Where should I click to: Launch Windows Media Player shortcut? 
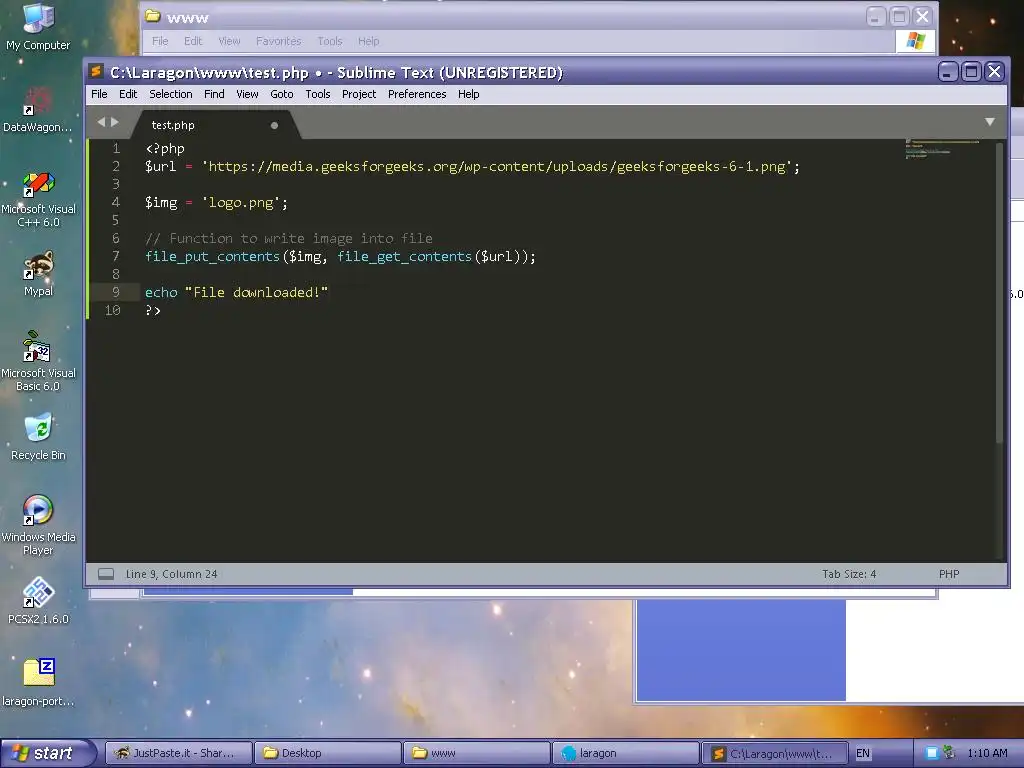pos(38,525)
